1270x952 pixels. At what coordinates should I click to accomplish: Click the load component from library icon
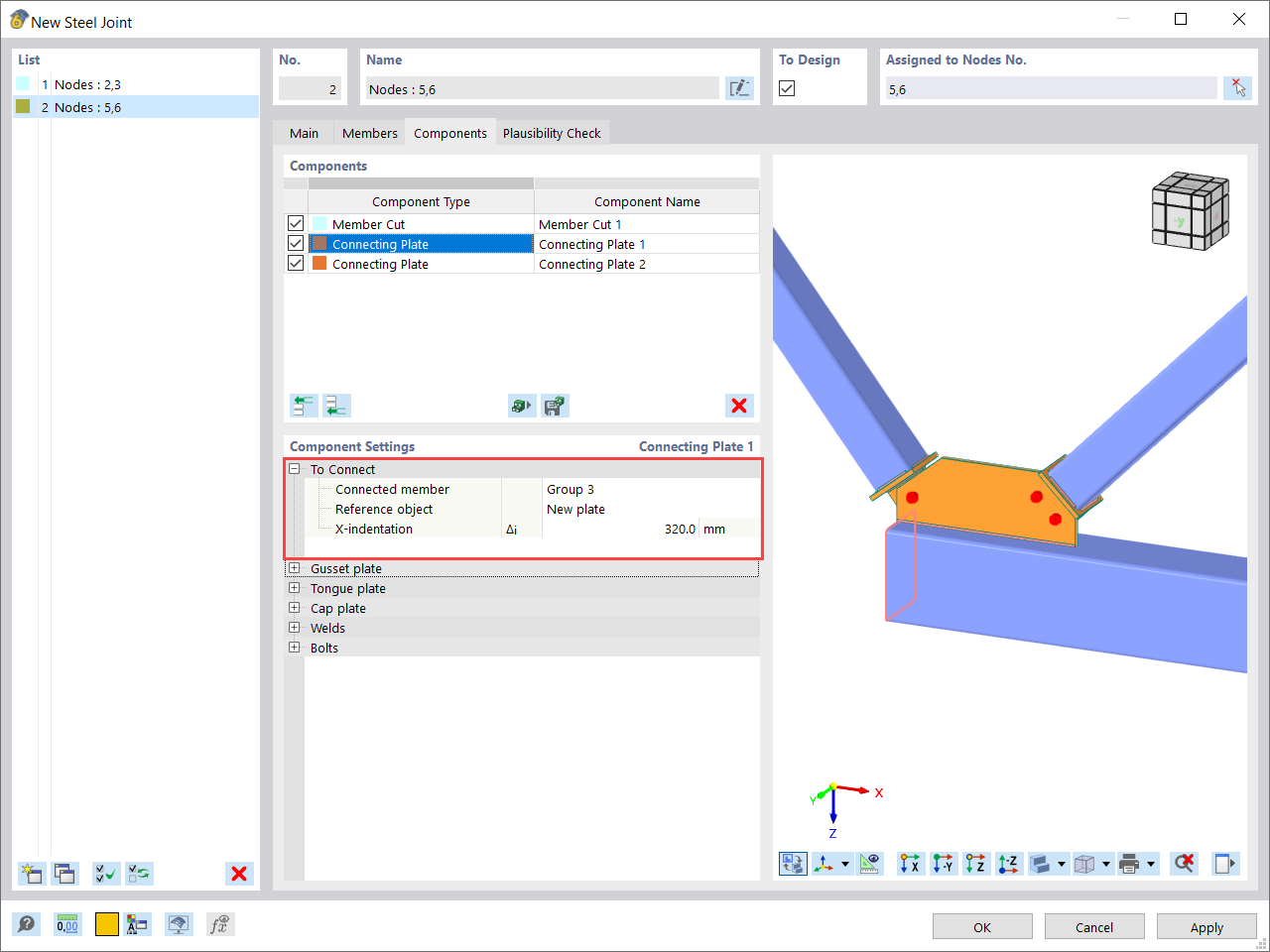[x=522, y=406]
